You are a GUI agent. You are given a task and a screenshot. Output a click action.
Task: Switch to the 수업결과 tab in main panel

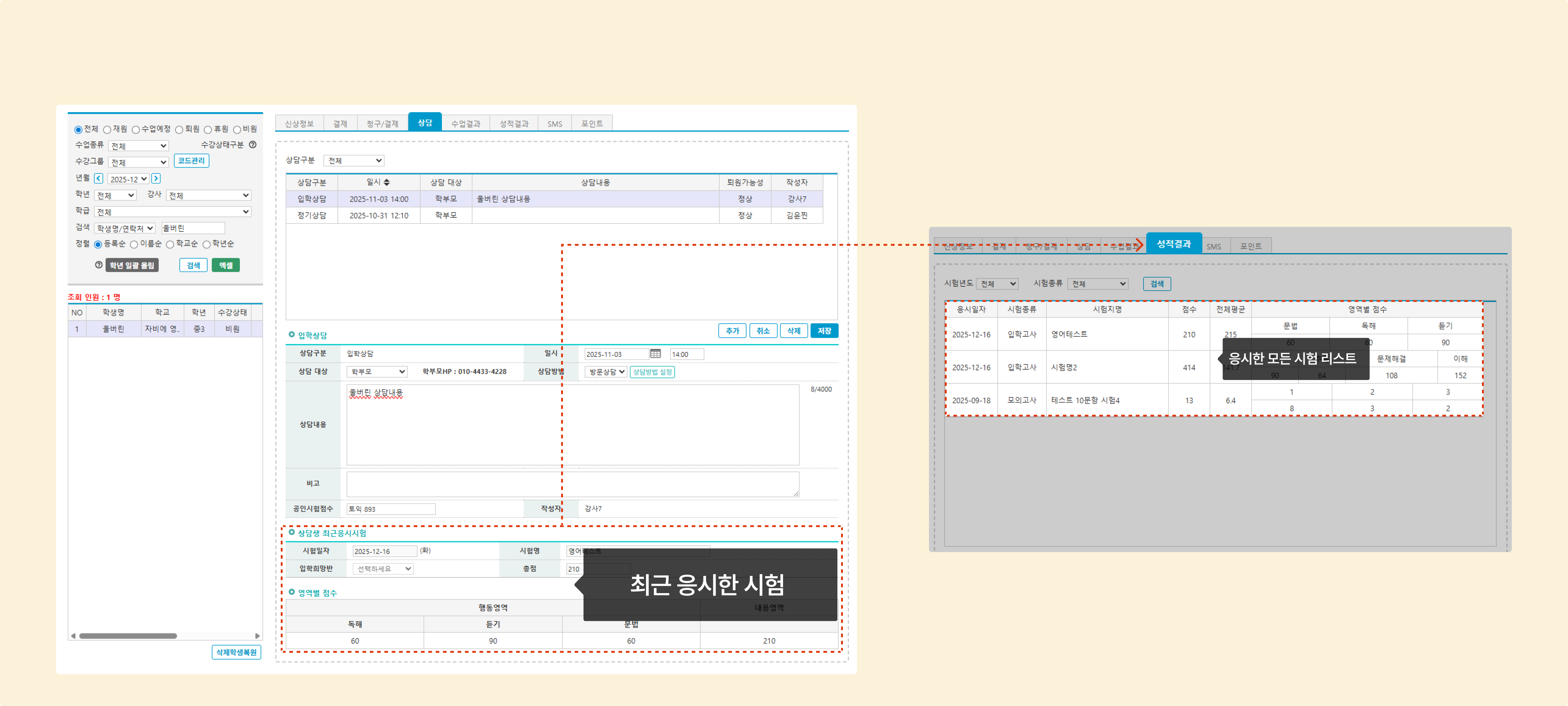pos(466,124)
